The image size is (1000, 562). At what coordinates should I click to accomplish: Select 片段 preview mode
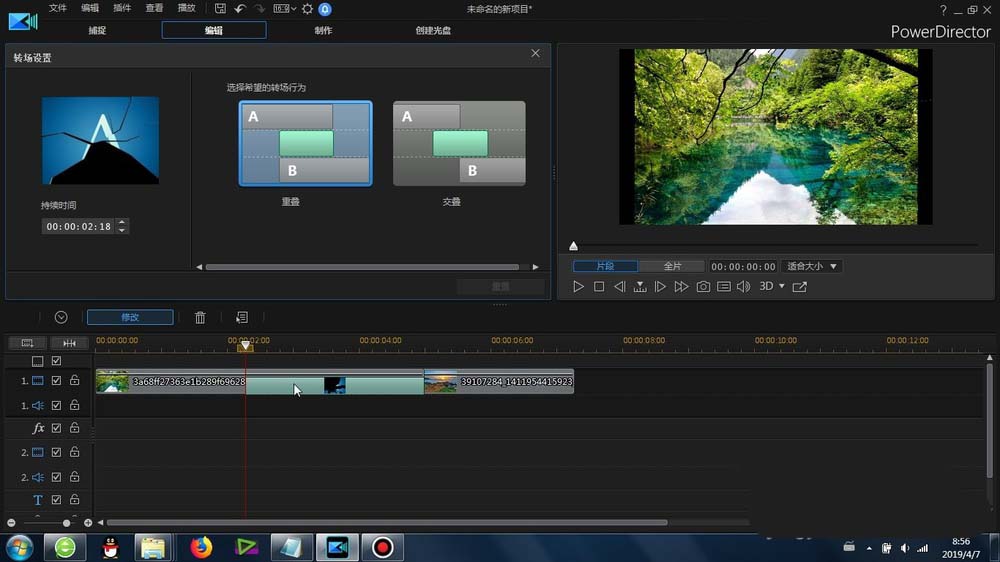click(605, 266)
